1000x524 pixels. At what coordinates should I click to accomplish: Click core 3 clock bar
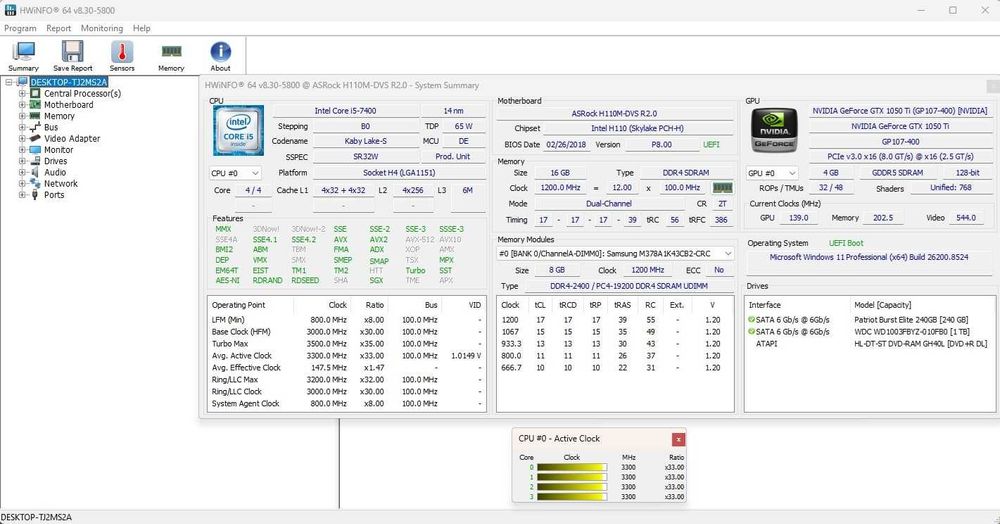(571, 497)
